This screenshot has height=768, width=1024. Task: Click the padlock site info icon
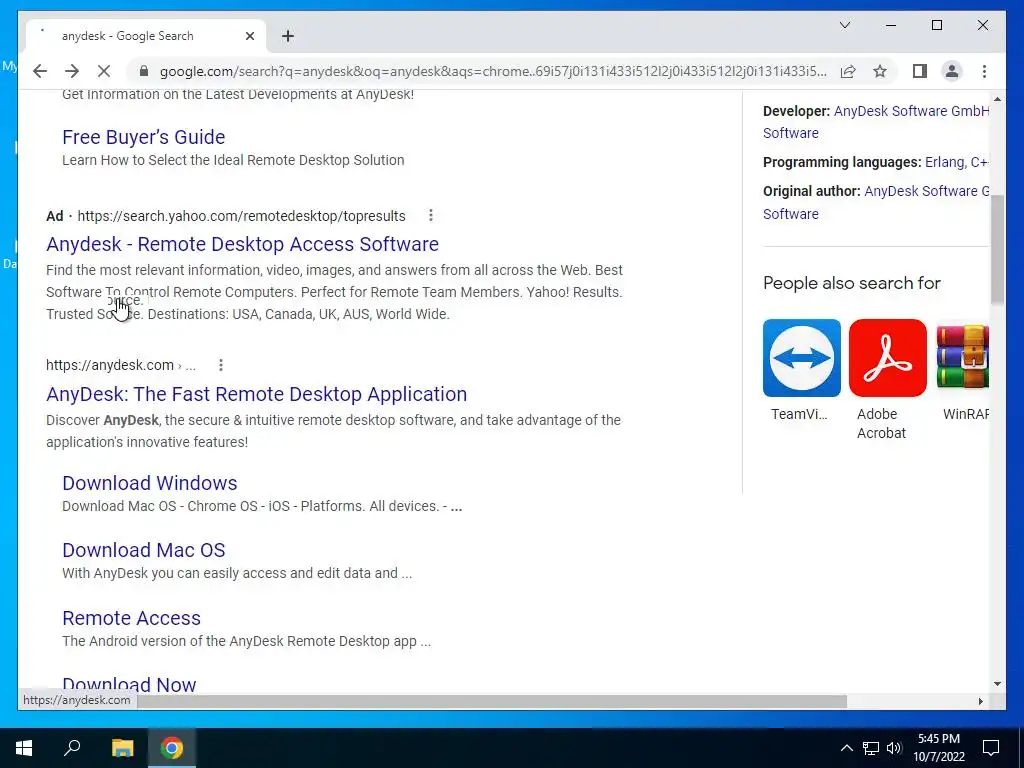144,71
